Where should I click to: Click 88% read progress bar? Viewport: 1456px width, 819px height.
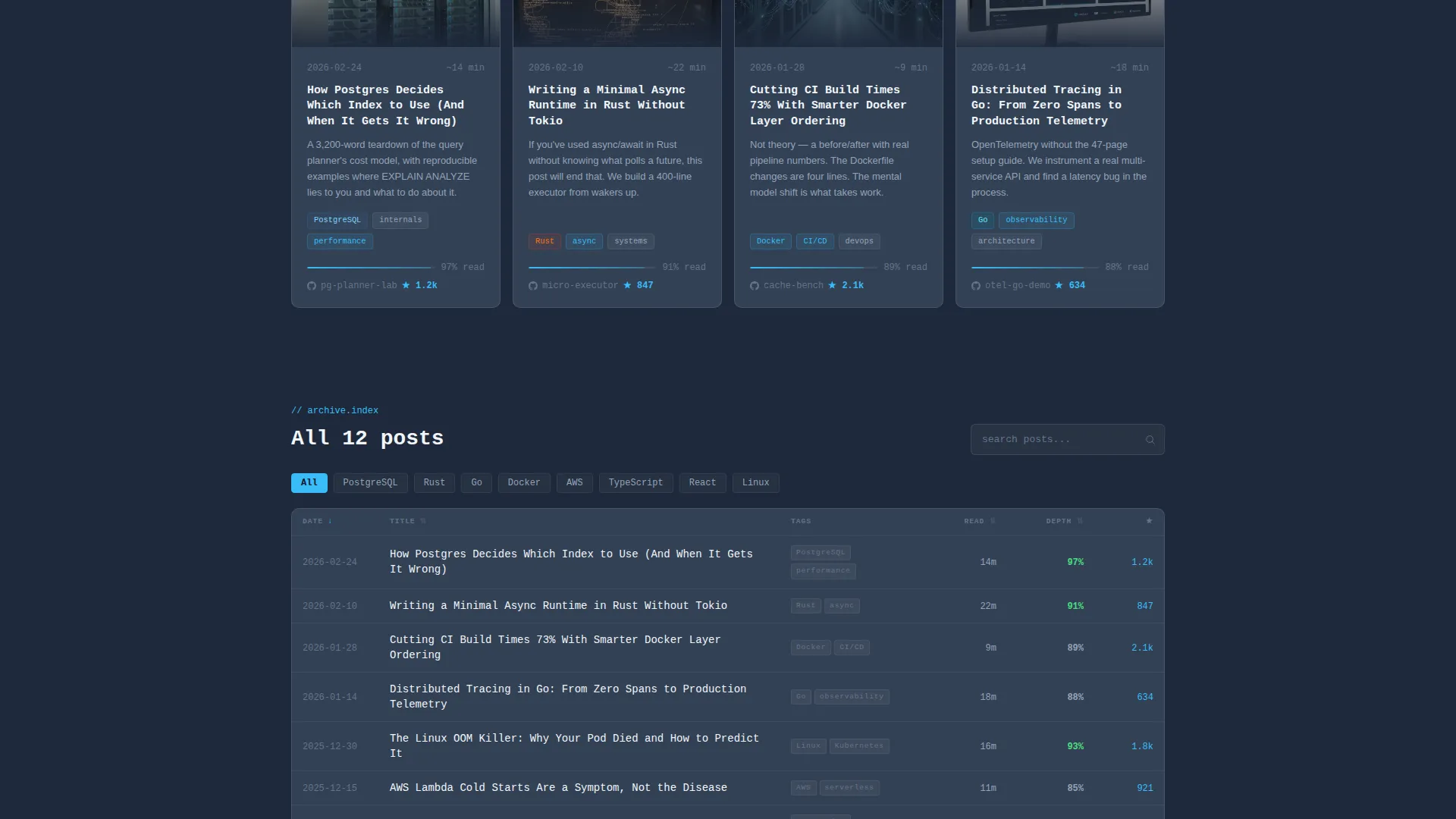pos(1035,268)
